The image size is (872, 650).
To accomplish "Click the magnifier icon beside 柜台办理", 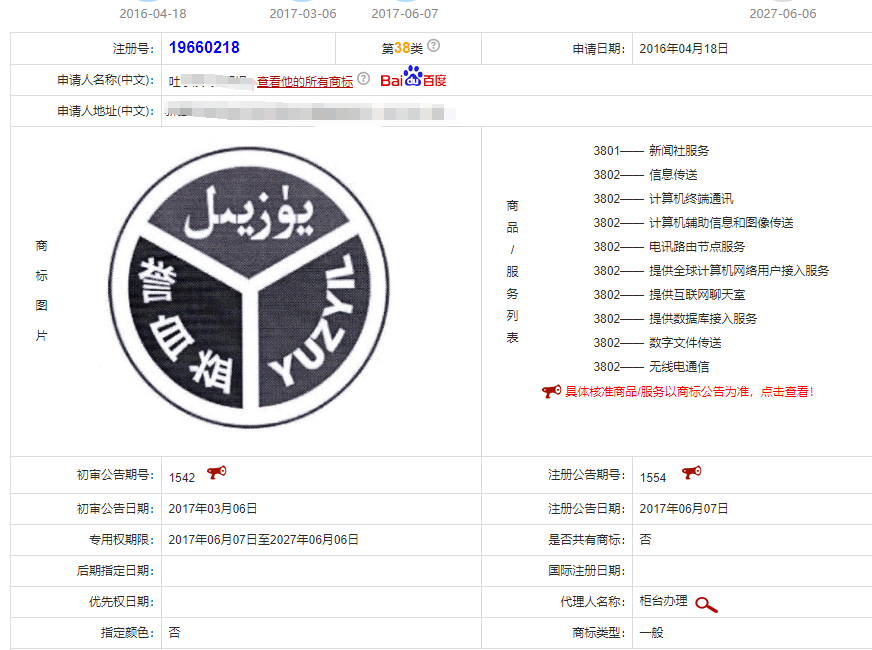I will [706, 605].
